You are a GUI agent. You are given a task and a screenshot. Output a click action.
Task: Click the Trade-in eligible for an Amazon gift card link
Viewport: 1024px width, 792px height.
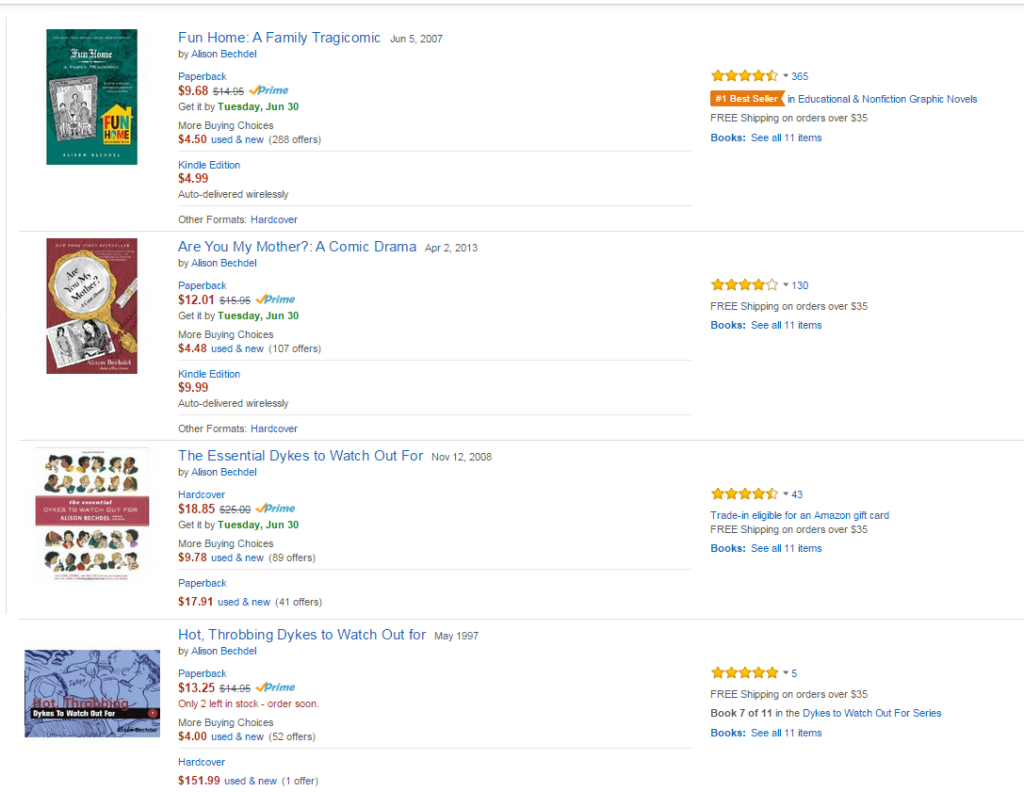tap(799, 516)
